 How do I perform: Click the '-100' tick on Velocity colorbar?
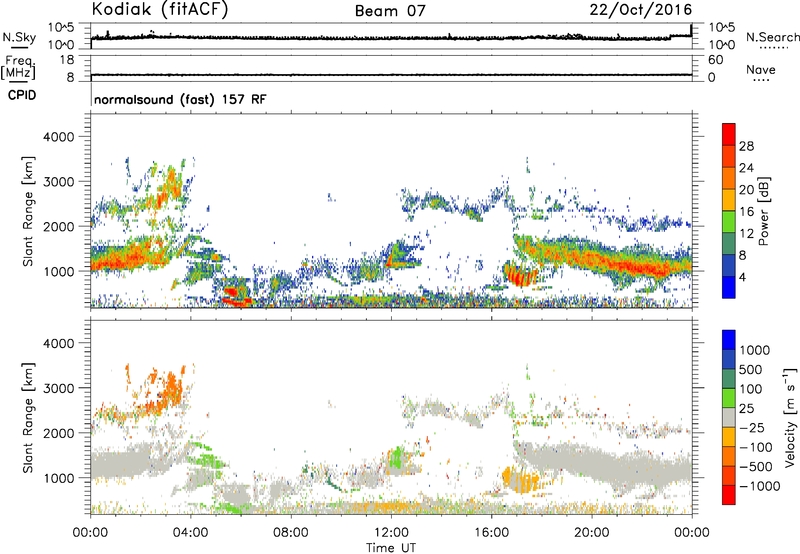[x=756, y=447]
